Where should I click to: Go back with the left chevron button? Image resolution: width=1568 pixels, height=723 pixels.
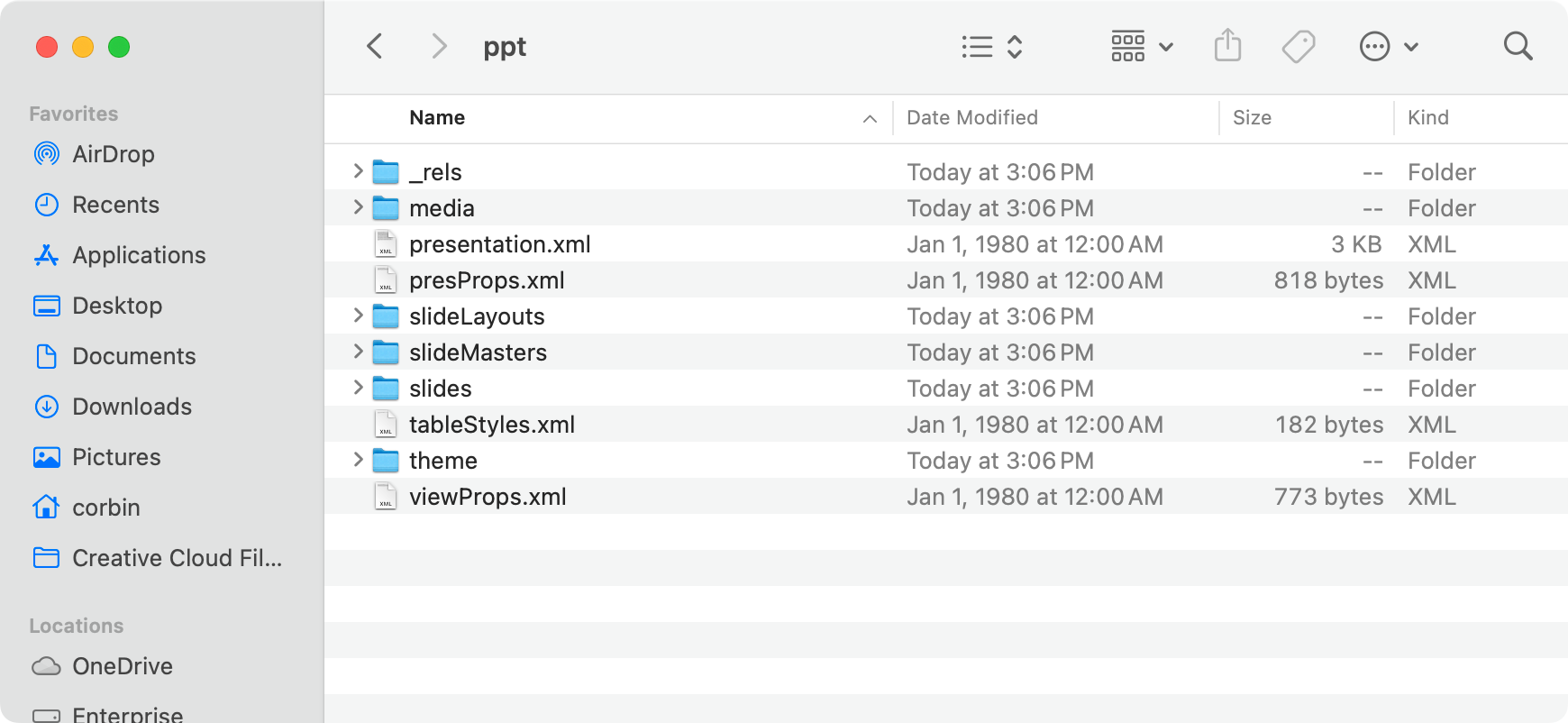(x=376, y=46)
